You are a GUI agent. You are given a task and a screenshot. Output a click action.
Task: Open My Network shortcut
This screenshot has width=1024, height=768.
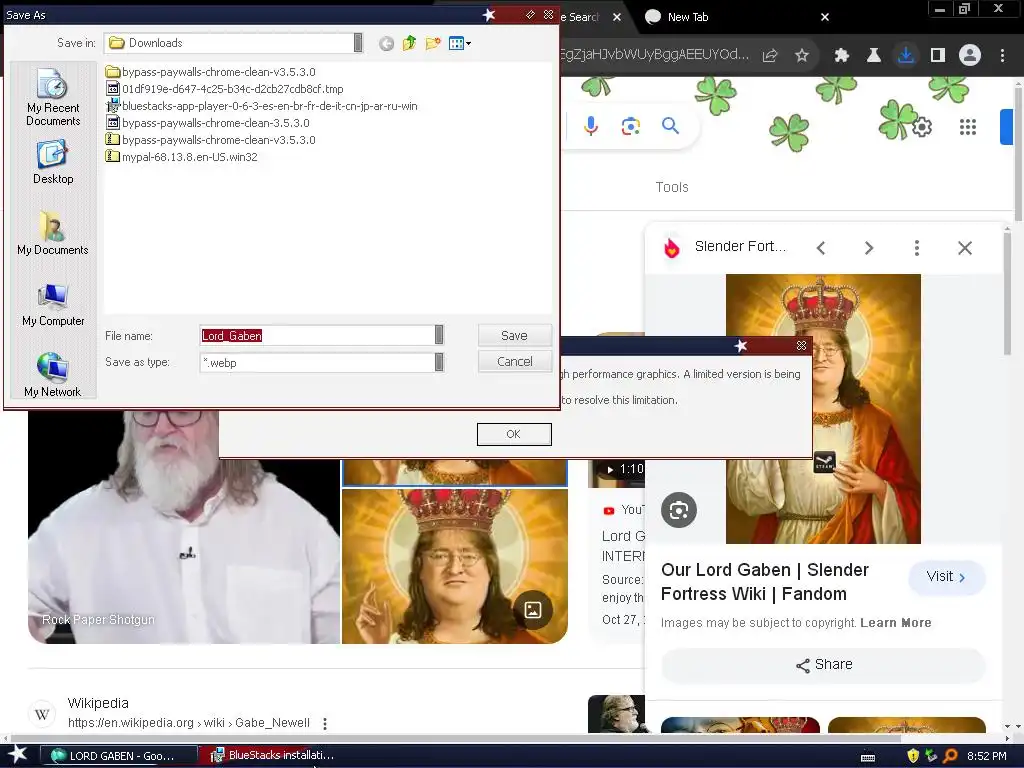[53, 375]
